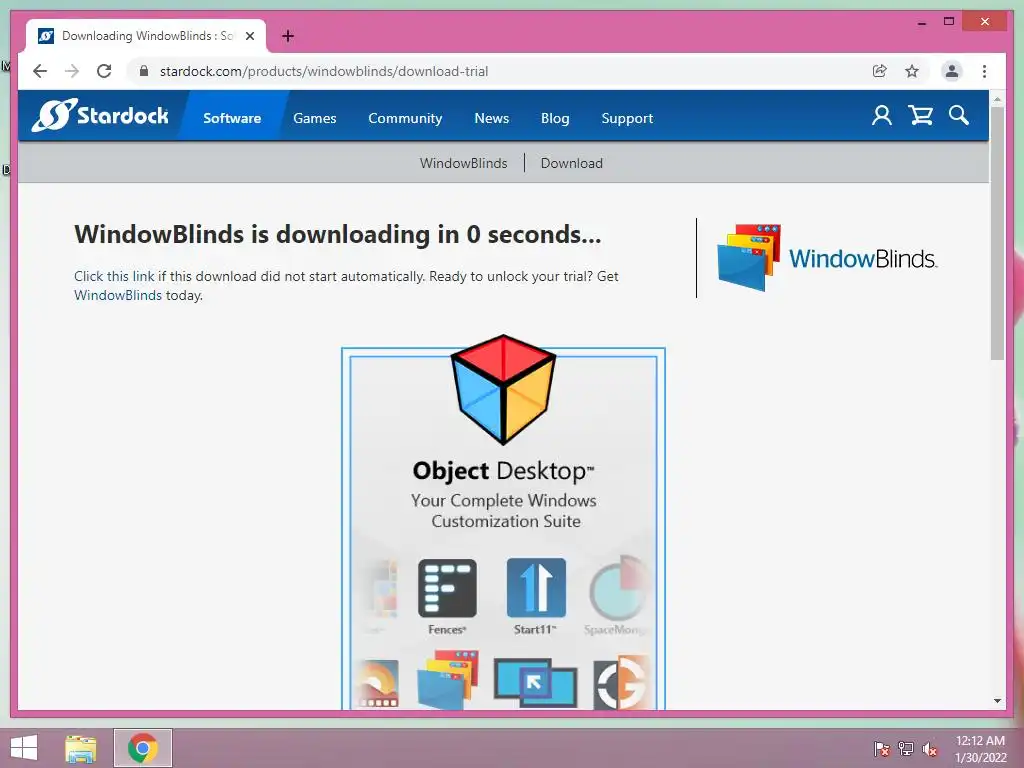Click the share page icon in address bar
This screenshot has height=768, width=1024.
pos(880,71)
